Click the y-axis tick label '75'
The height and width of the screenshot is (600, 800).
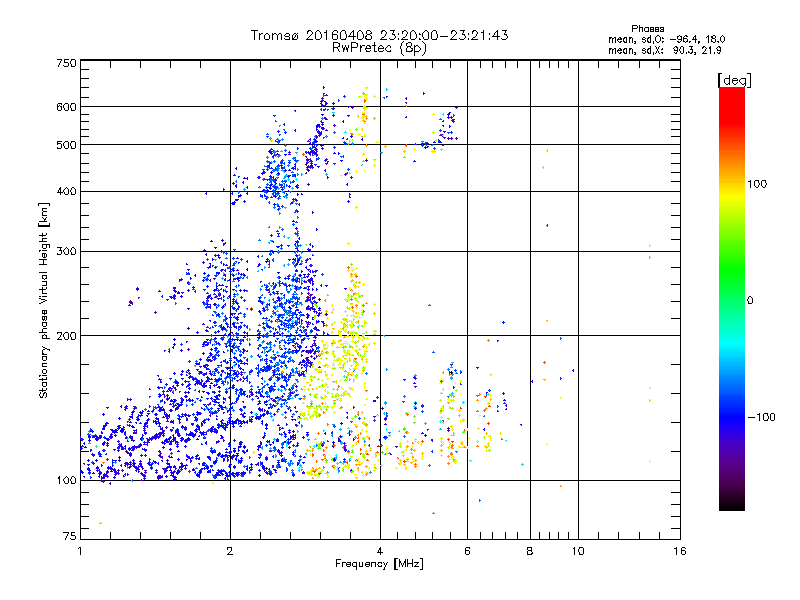70,536
